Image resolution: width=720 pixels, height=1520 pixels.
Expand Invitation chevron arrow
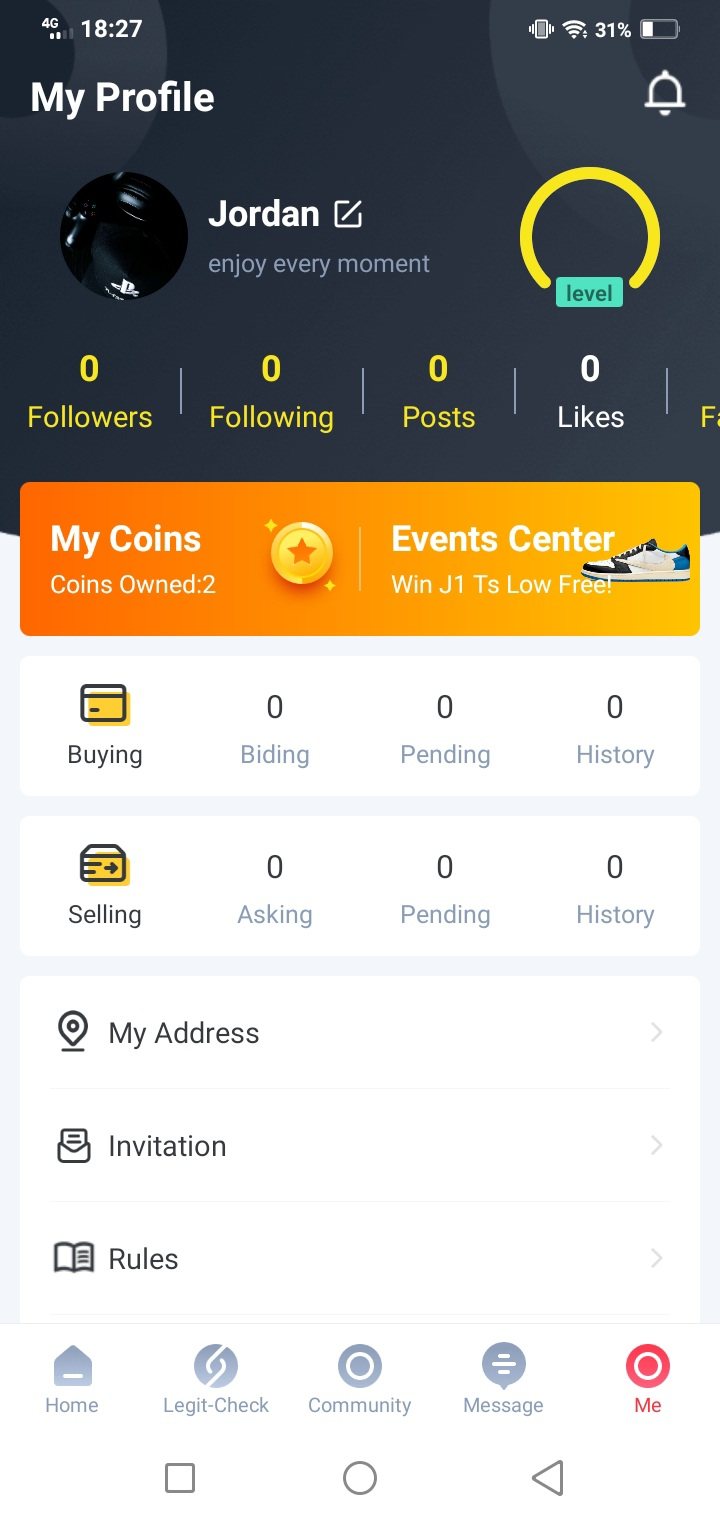[x=656, y=1145]
